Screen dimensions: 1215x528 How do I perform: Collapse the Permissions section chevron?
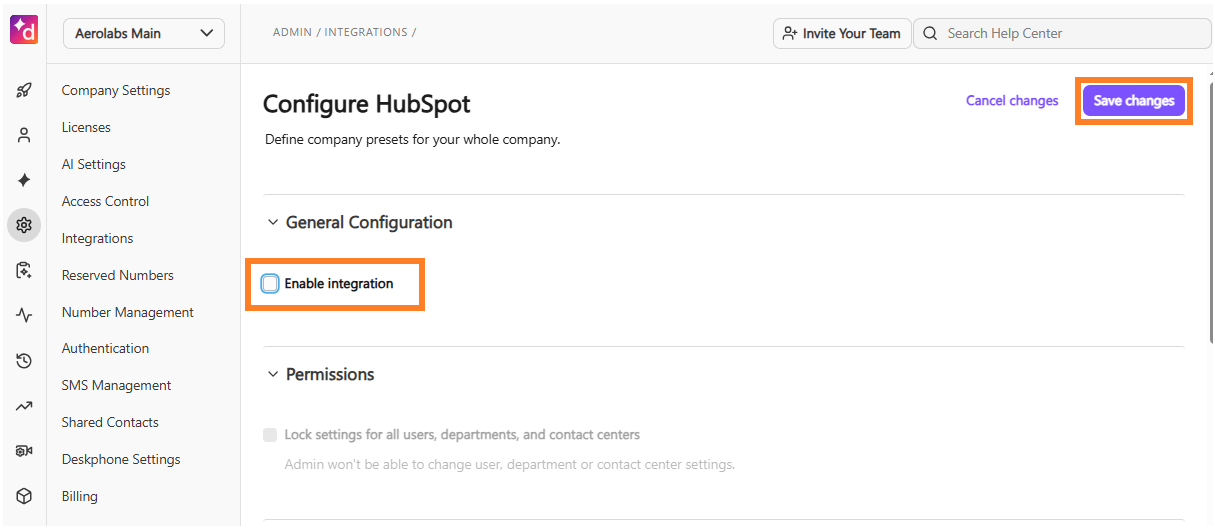272,375
